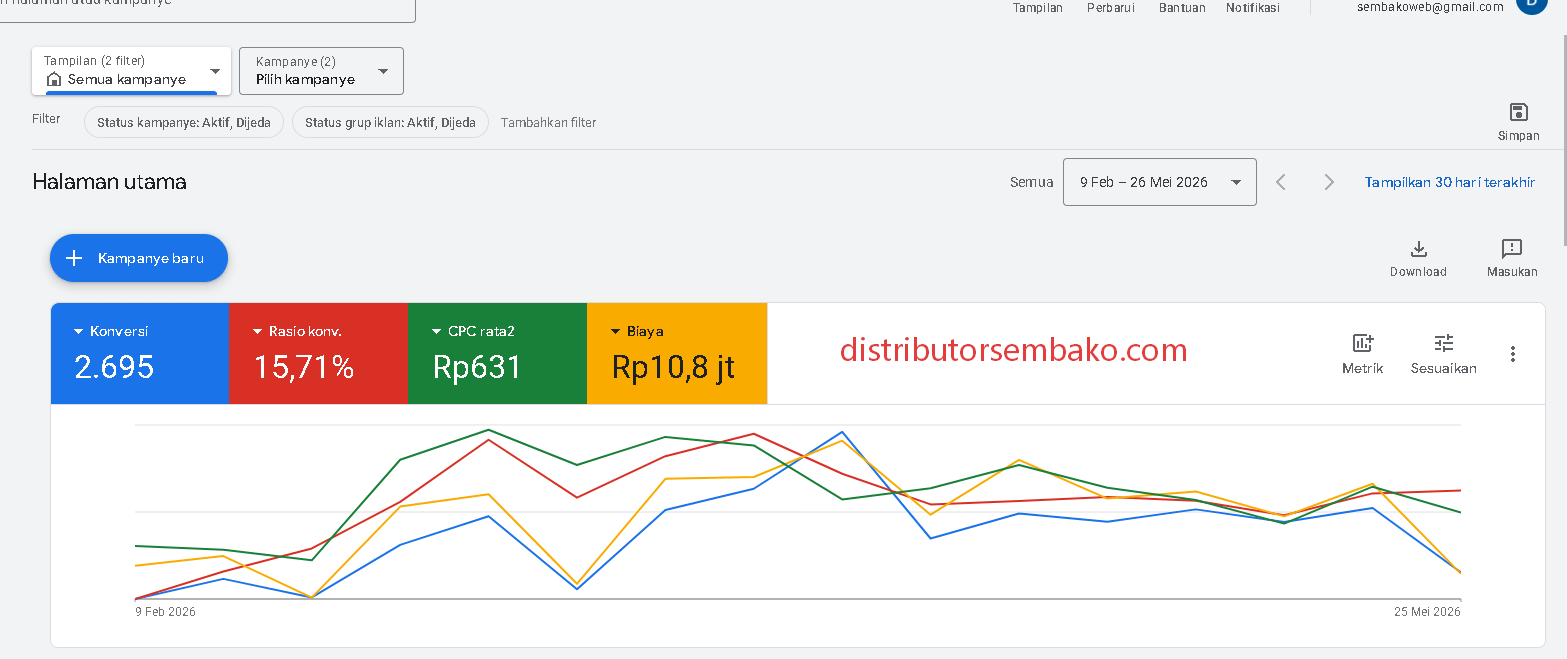This screenshot has width=1567, height=659.
Task: Go to next date range arrow
Action: click(x=1329, y=182)
